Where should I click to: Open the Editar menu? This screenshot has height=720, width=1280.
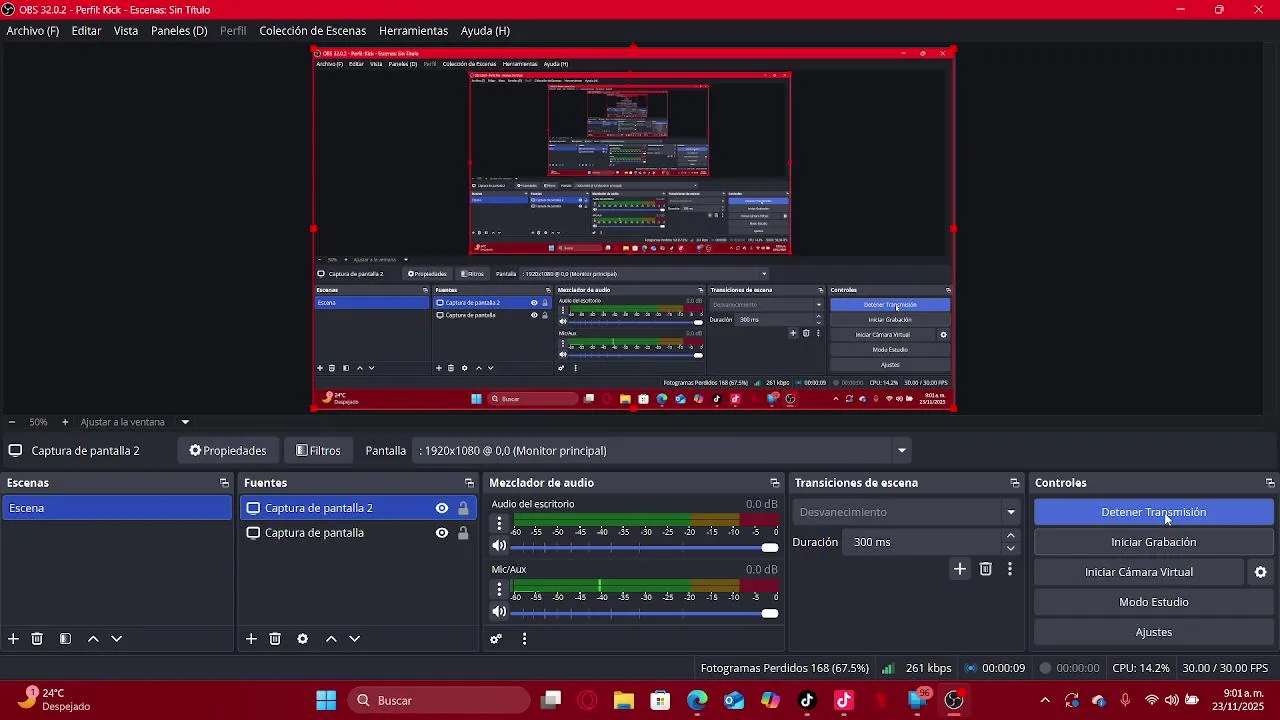pyautogui.click(x=86, y=31)
